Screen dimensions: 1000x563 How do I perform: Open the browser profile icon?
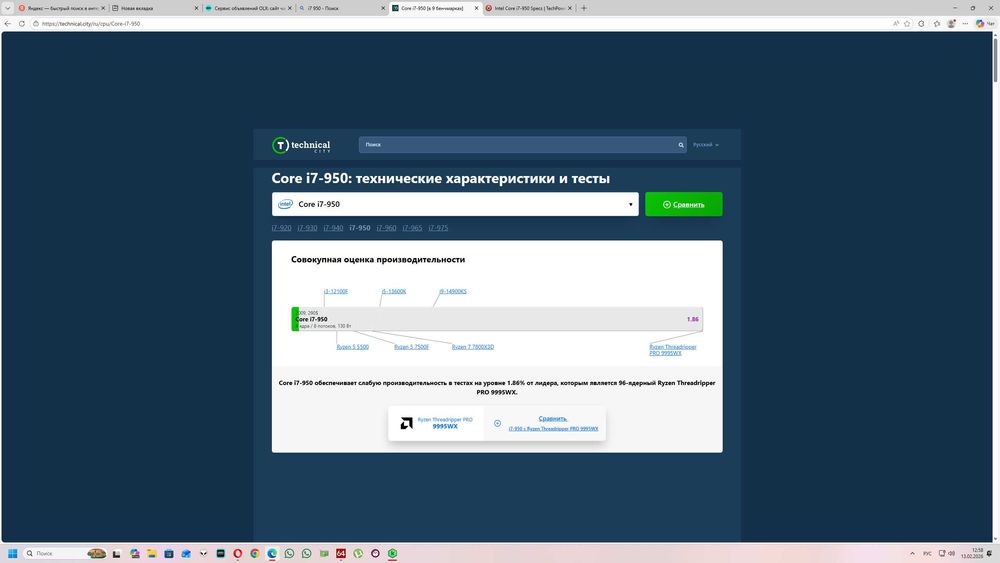tap(951, 24)
